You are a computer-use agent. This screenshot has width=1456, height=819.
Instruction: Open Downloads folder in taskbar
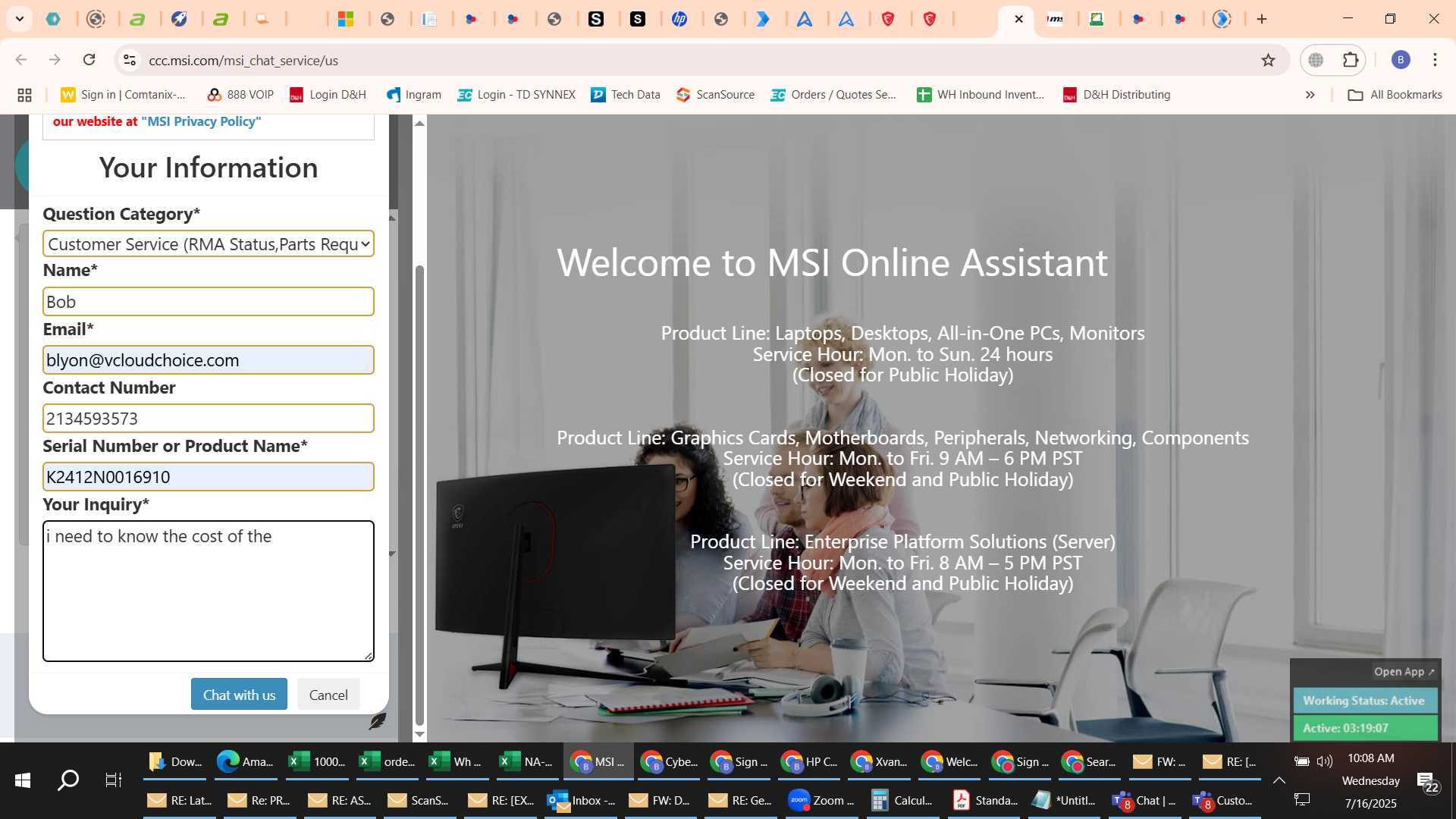pyautogui.click(x=175, y=762)
